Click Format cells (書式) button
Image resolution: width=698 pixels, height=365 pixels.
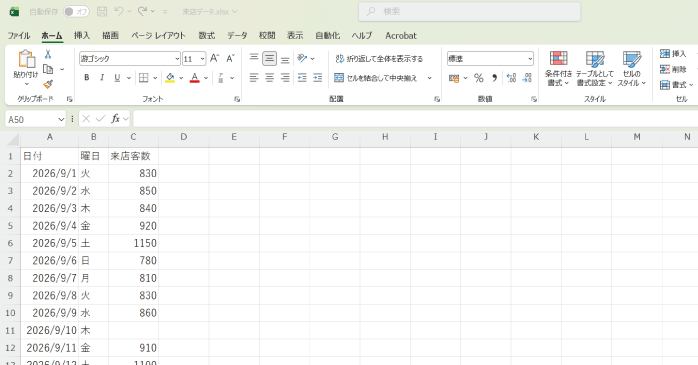(x=676, y=85)
